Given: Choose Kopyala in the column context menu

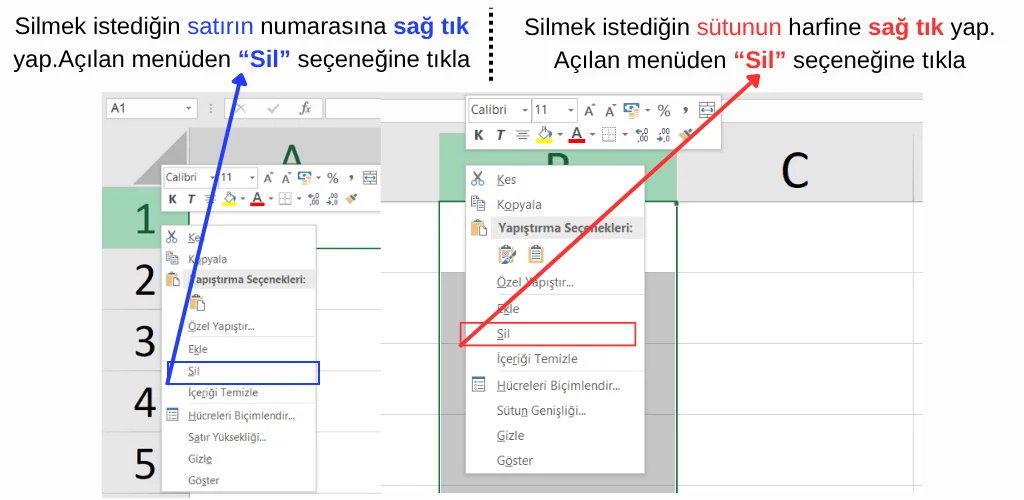Looking at the screenshot, I should 519,204.
